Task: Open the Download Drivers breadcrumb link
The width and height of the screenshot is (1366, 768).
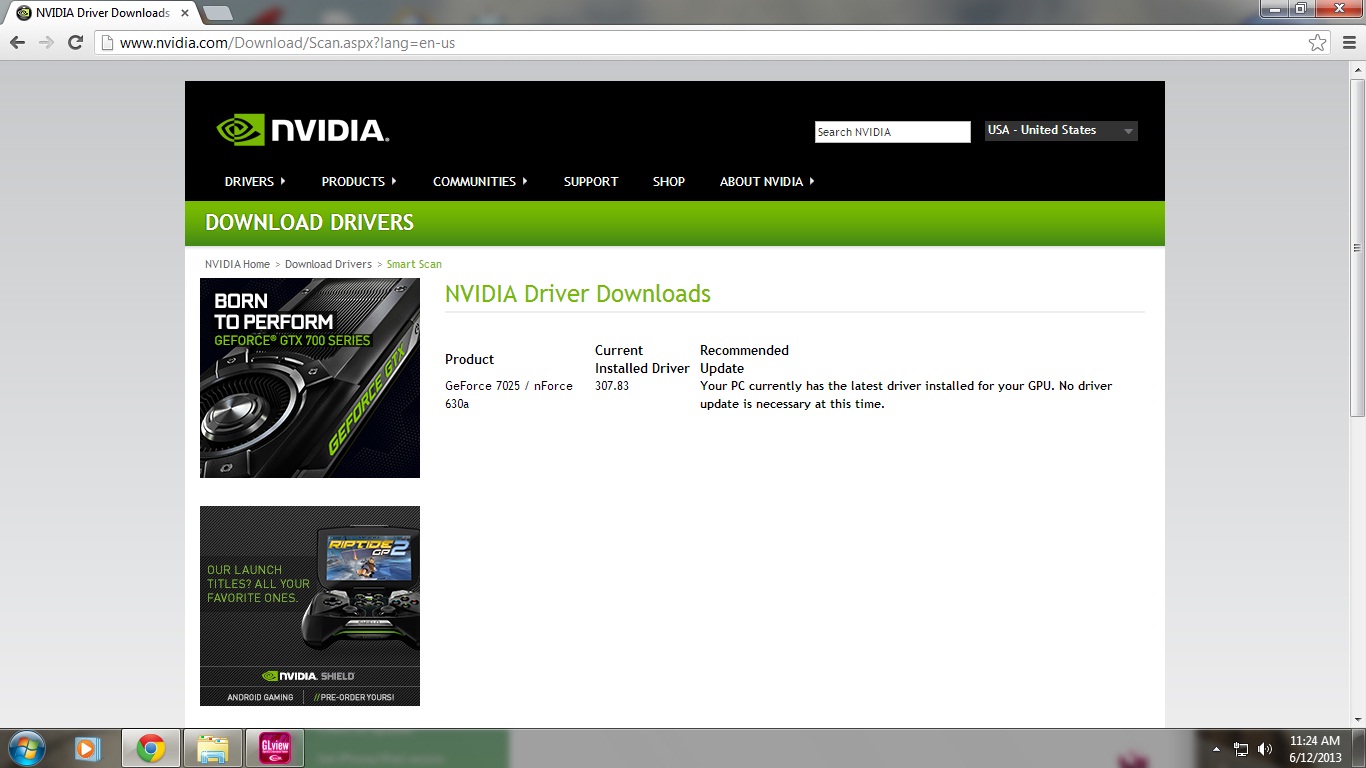Action: tap(328, 264)
